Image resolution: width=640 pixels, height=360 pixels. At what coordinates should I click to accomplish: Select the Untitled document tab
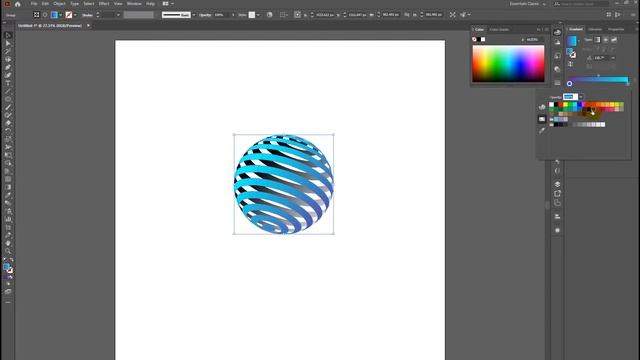tap(50, 26)
